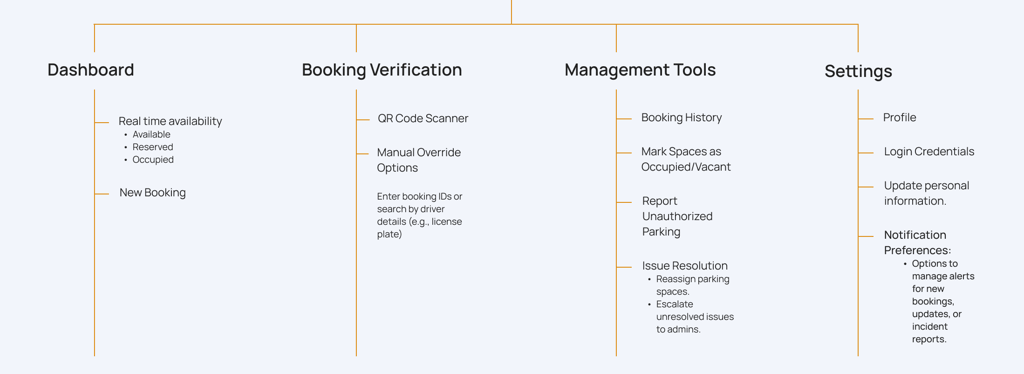Select the 'Profile' item under Settings

(899, 117)
